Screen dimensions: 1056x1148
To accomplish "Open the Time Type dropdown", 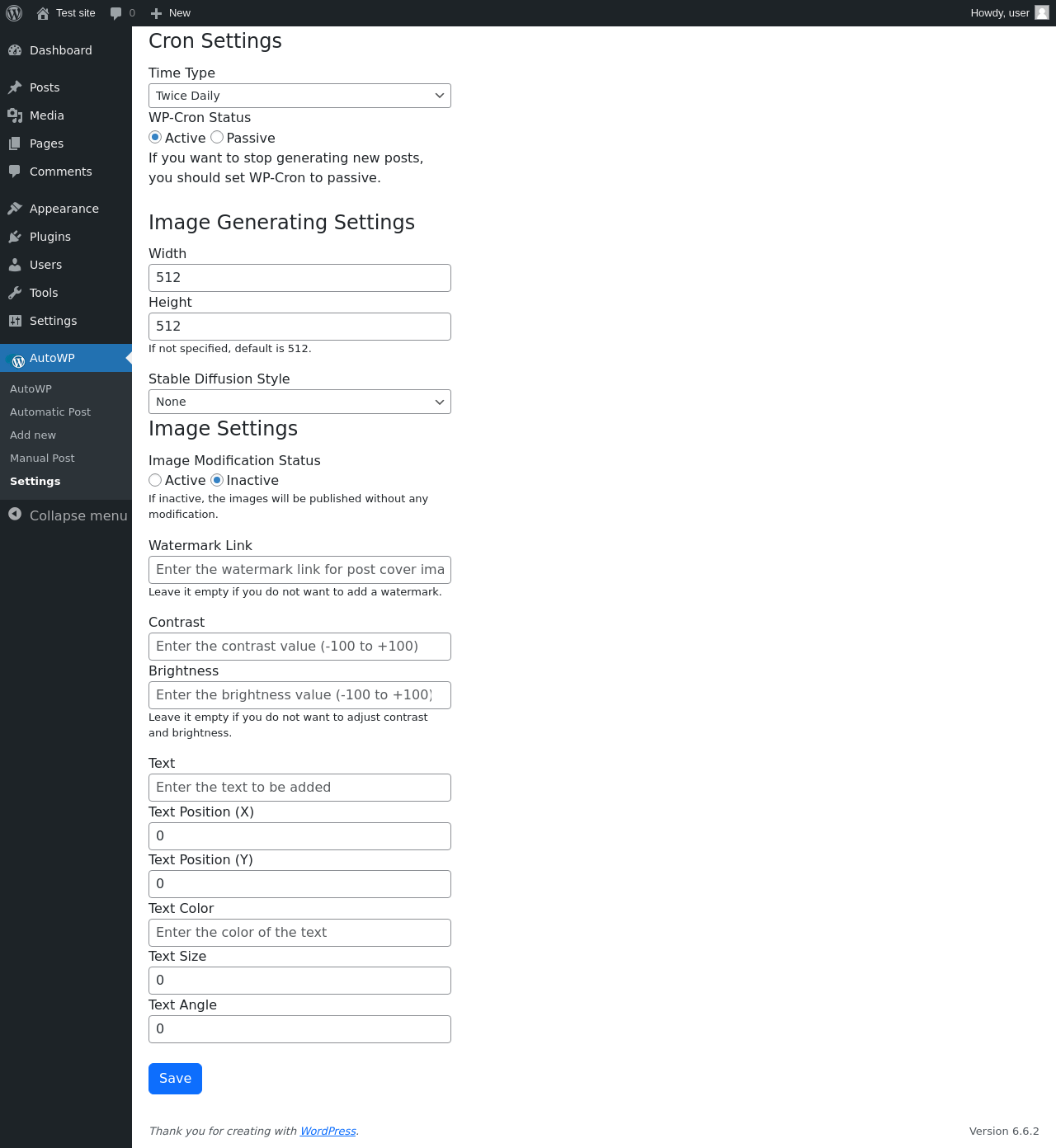I will [299, 96].
